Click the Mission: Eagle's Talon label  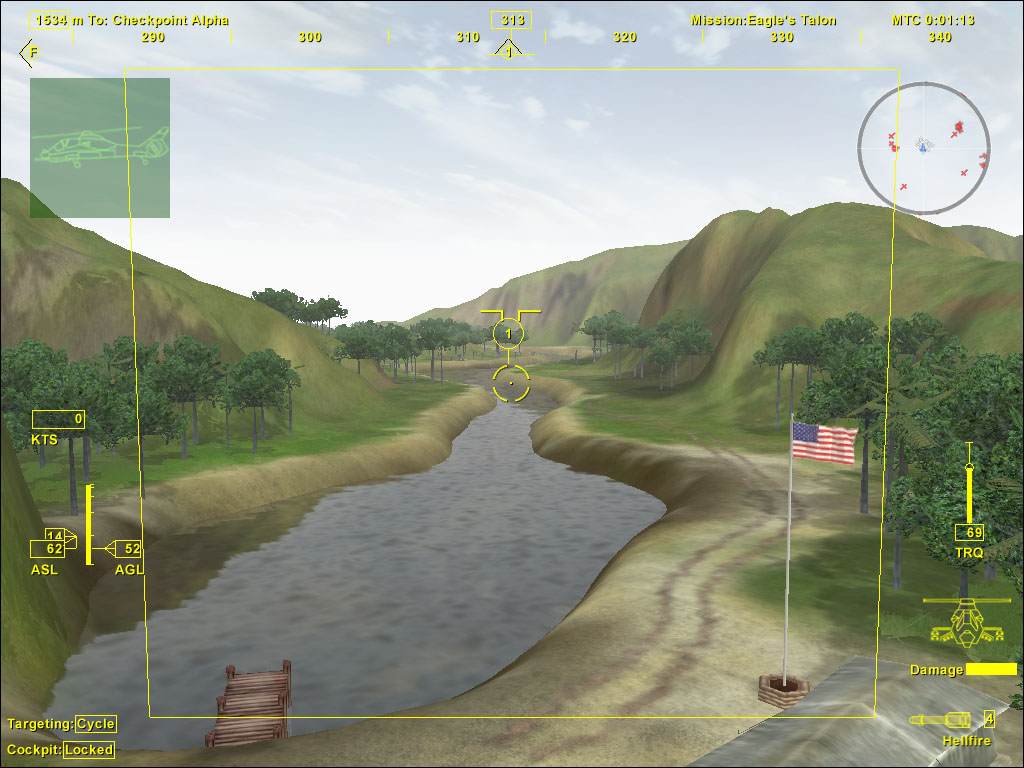click(763, 20)
